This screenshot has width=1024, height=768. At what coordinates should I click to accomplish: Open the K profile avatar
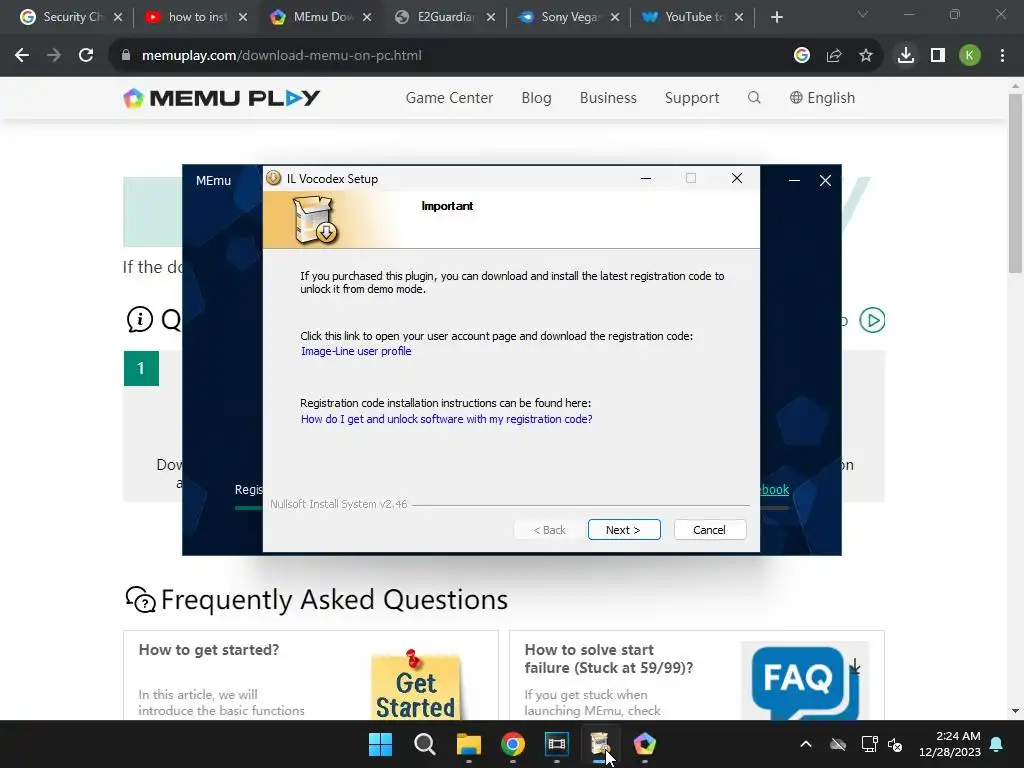[970, 56]
